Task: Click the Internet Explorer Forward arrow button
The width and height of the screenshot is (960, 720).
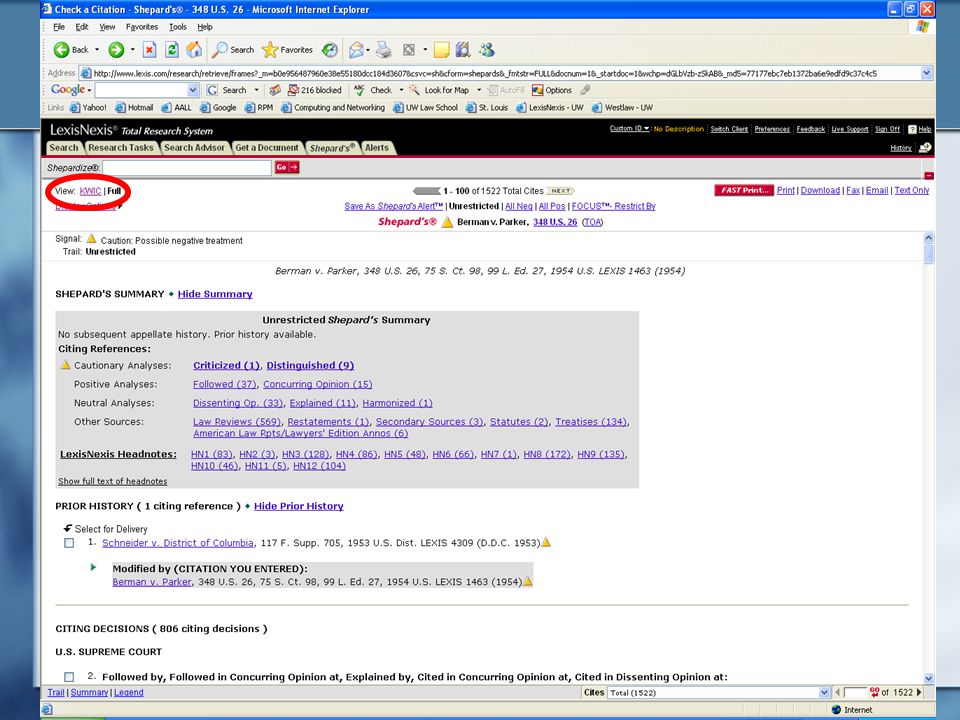Action: click(116, 50)
